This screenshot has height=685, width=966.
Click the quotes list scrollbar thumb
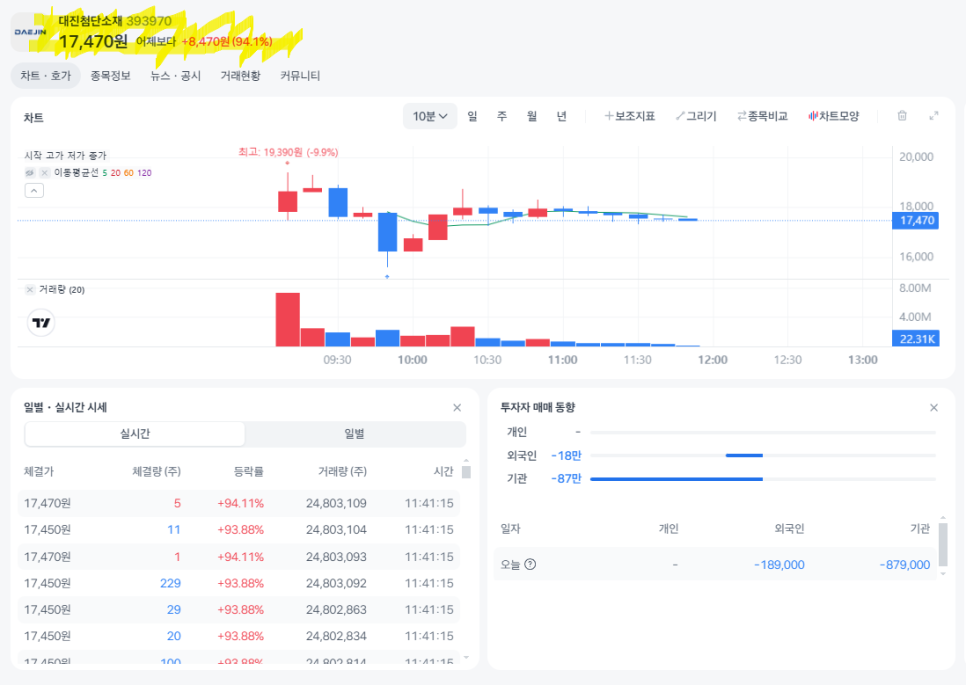tap(466, 472)
